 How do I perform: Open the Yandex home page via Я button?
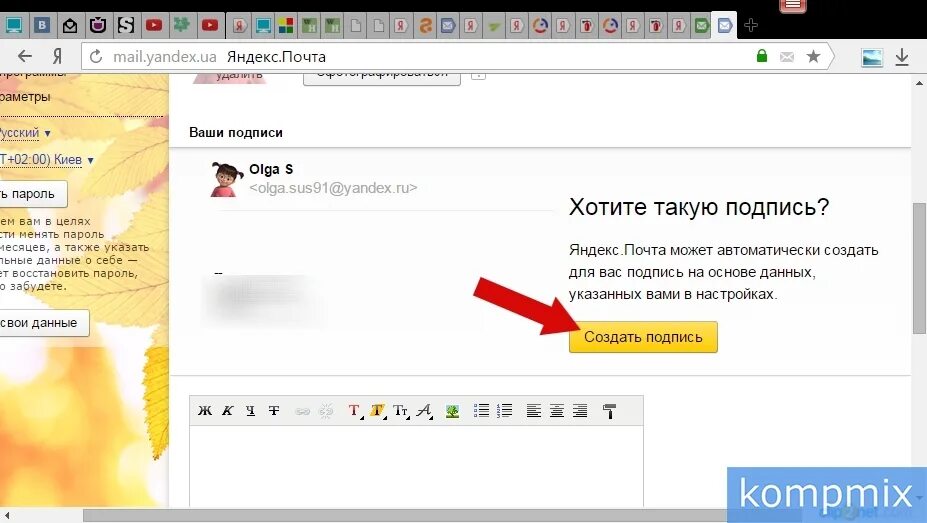(57, 57)
